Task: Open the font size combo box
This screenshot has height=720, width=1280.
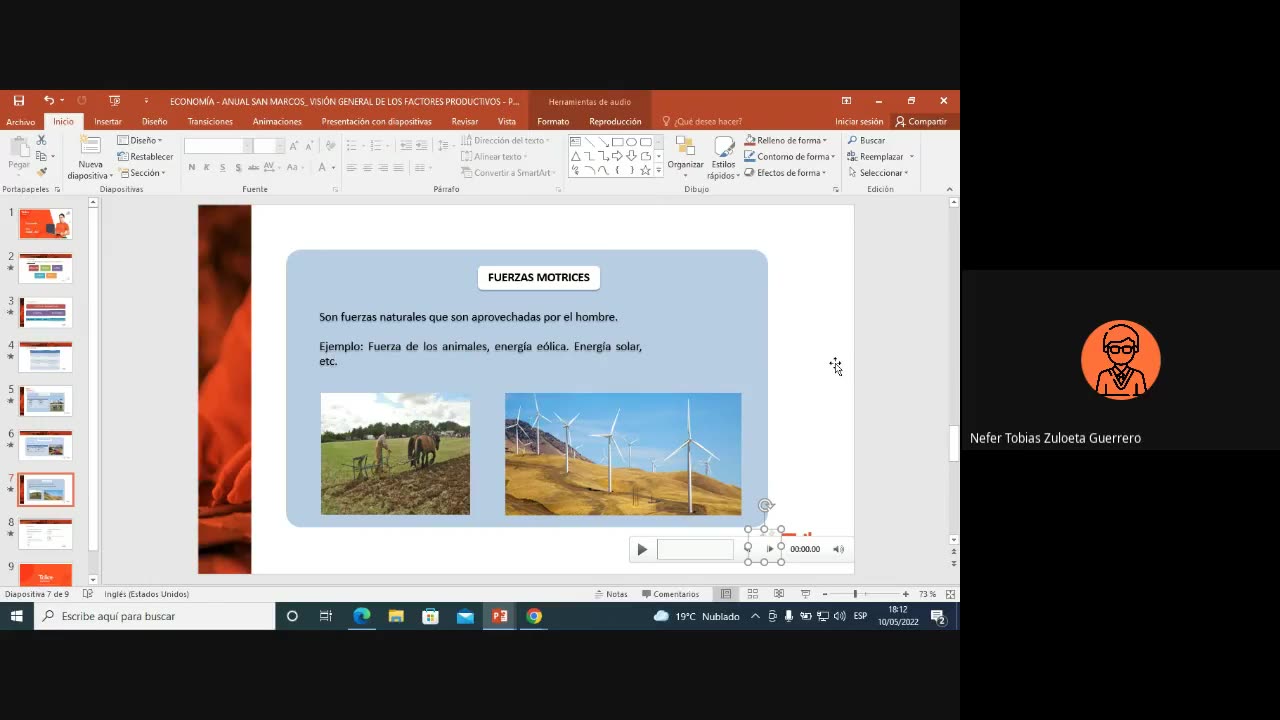Action: pos(268,146)
